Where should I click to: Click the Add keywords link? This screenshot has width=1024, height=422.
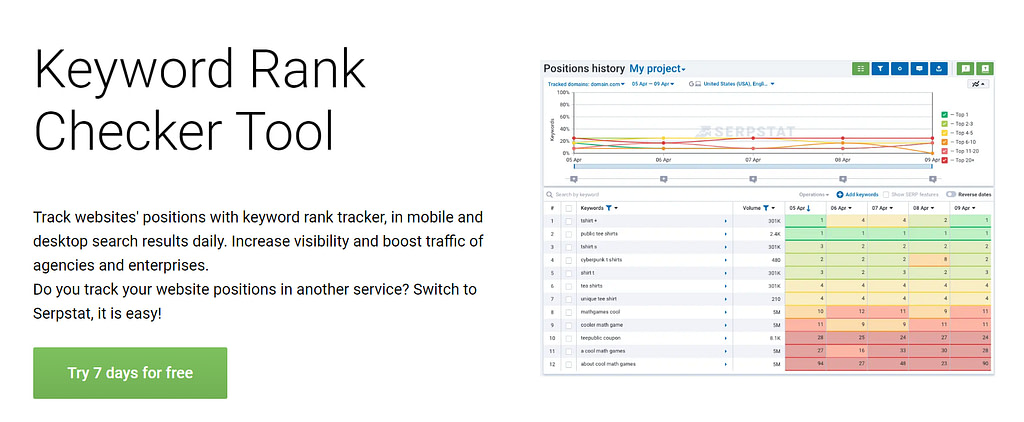point(857,195)
